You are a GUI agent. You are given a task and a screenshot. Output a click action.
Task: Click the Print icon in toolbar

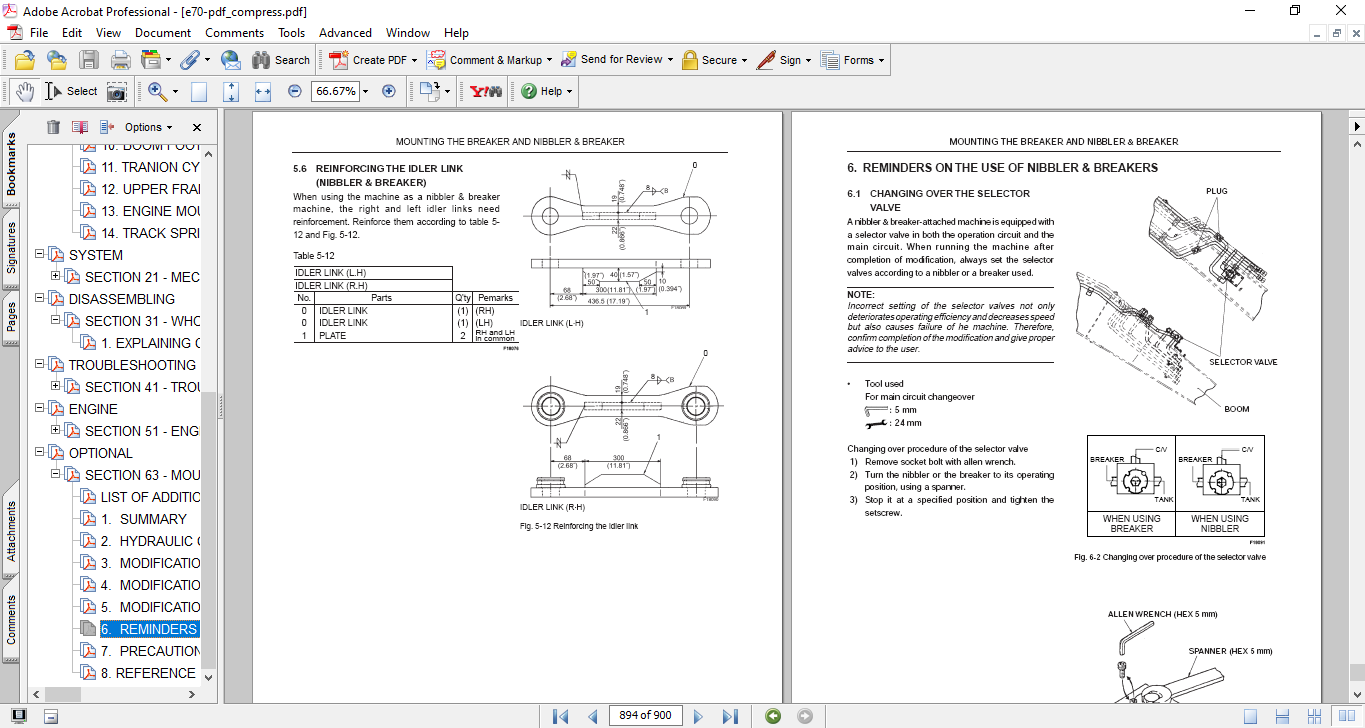(x=120, y=60)
